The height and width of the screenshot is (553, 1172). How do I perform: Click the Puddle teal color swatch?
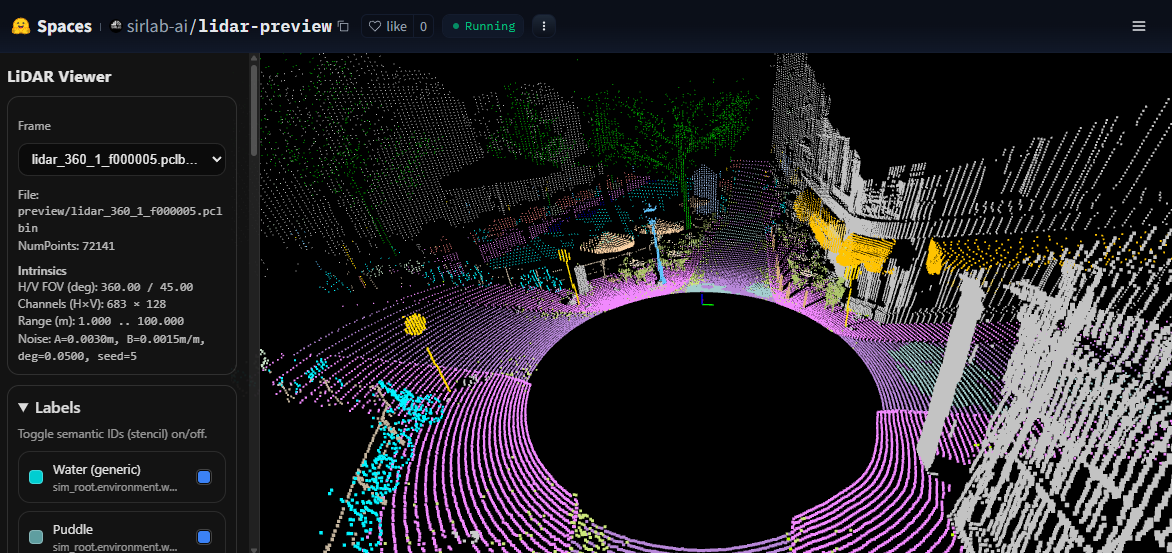click(35, 537)
